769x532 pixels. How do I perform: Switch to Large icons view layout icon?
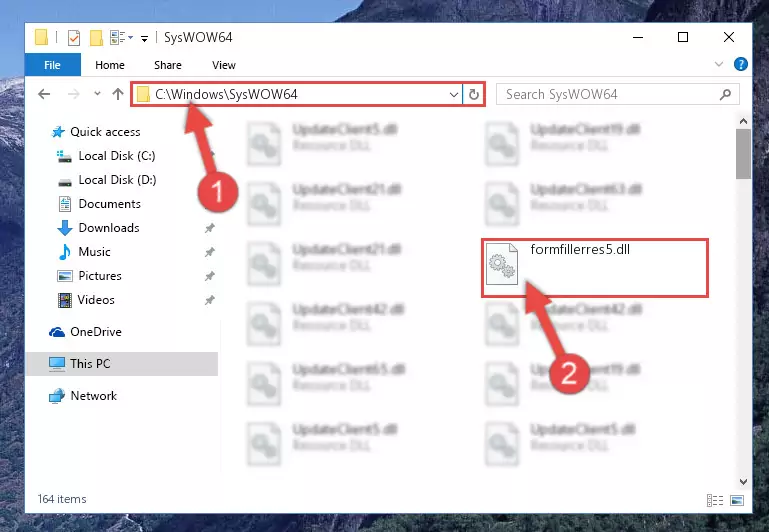(x=737, y=500)
